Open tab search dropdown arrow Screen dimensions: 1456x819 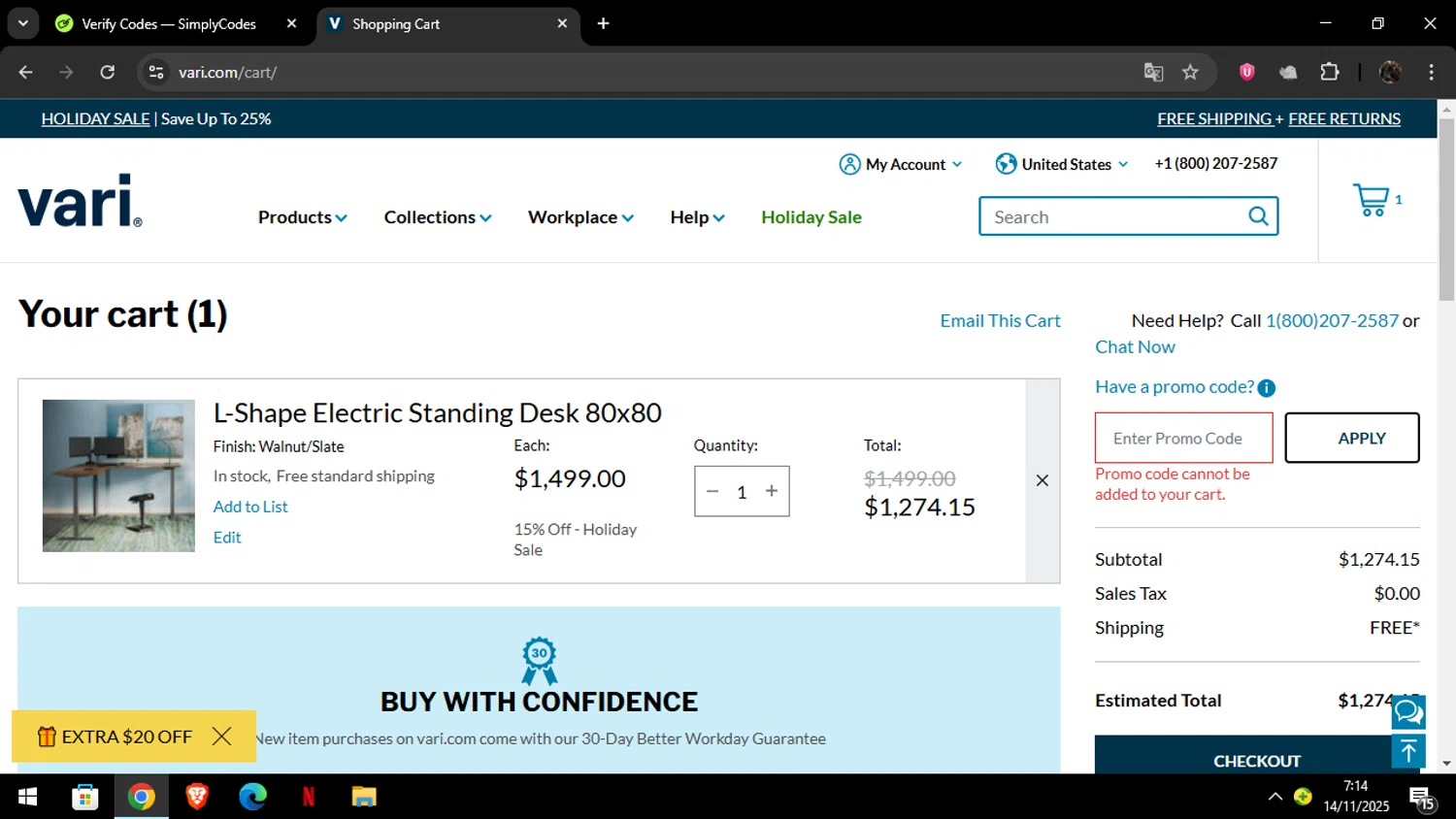pyautogui.click(x=22, y=23)
